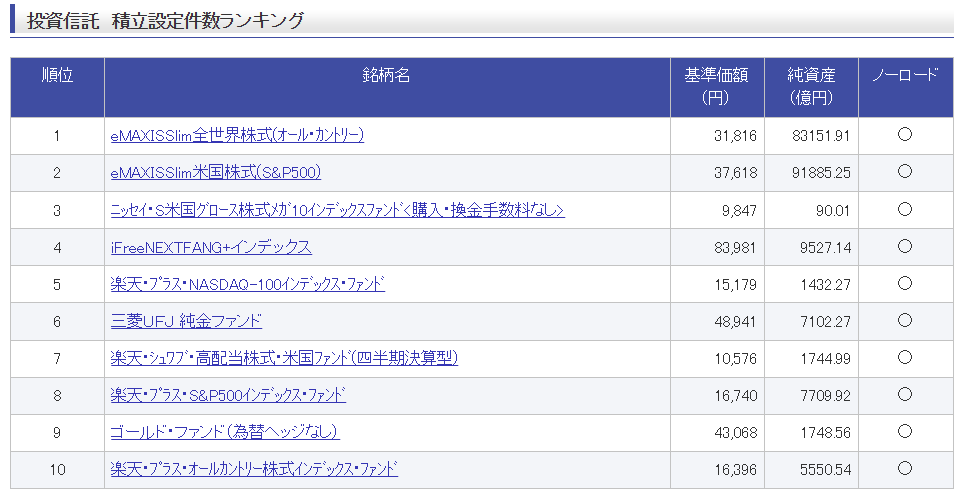Open 楽天・プラス・オールカントリー株式インデックス・ファンド link
The height and width of the screenshot is (492, 958).
tap(254, 469)
